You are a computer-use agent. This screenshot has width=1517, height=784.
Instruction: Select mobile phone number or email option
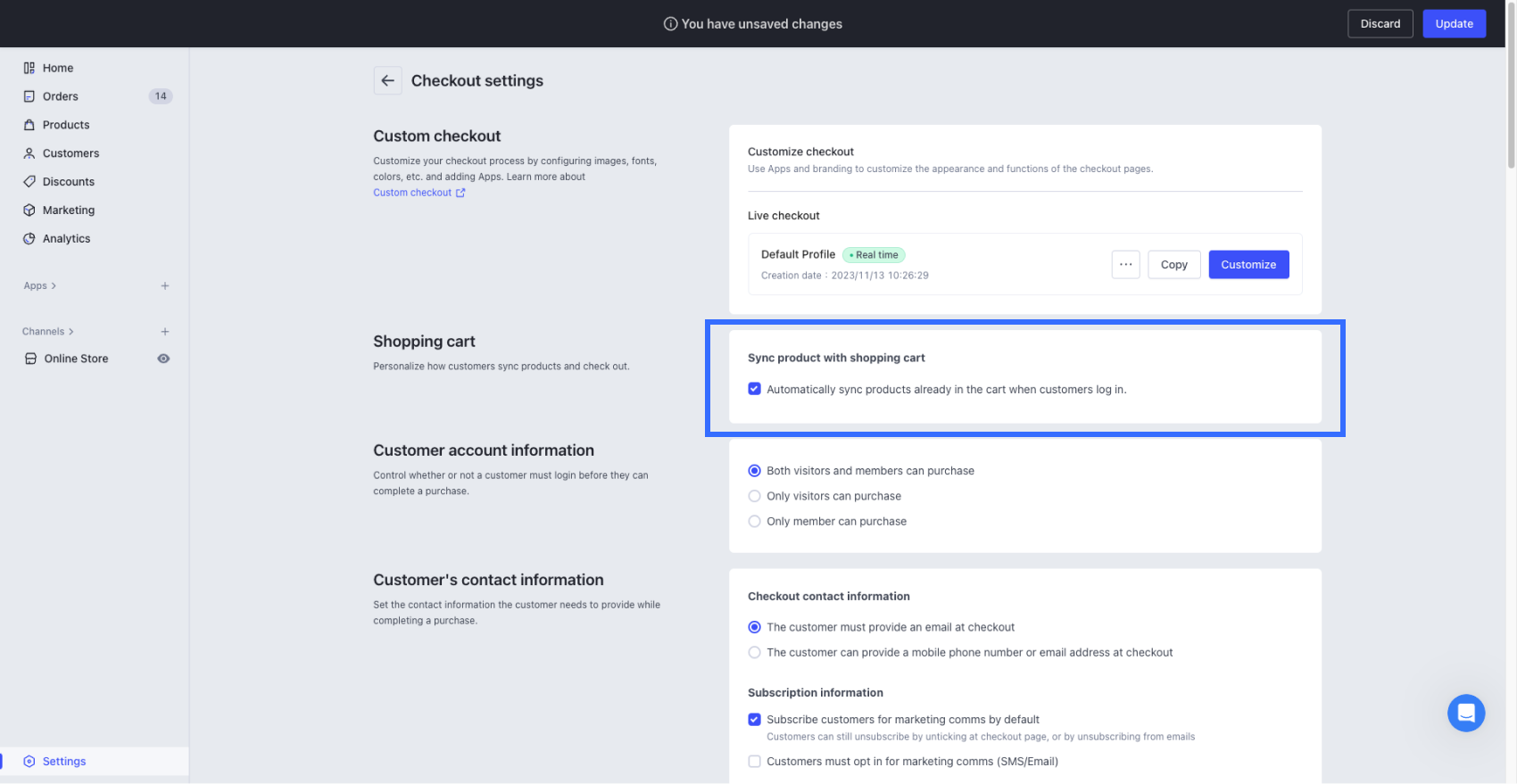tap(754, 652)
